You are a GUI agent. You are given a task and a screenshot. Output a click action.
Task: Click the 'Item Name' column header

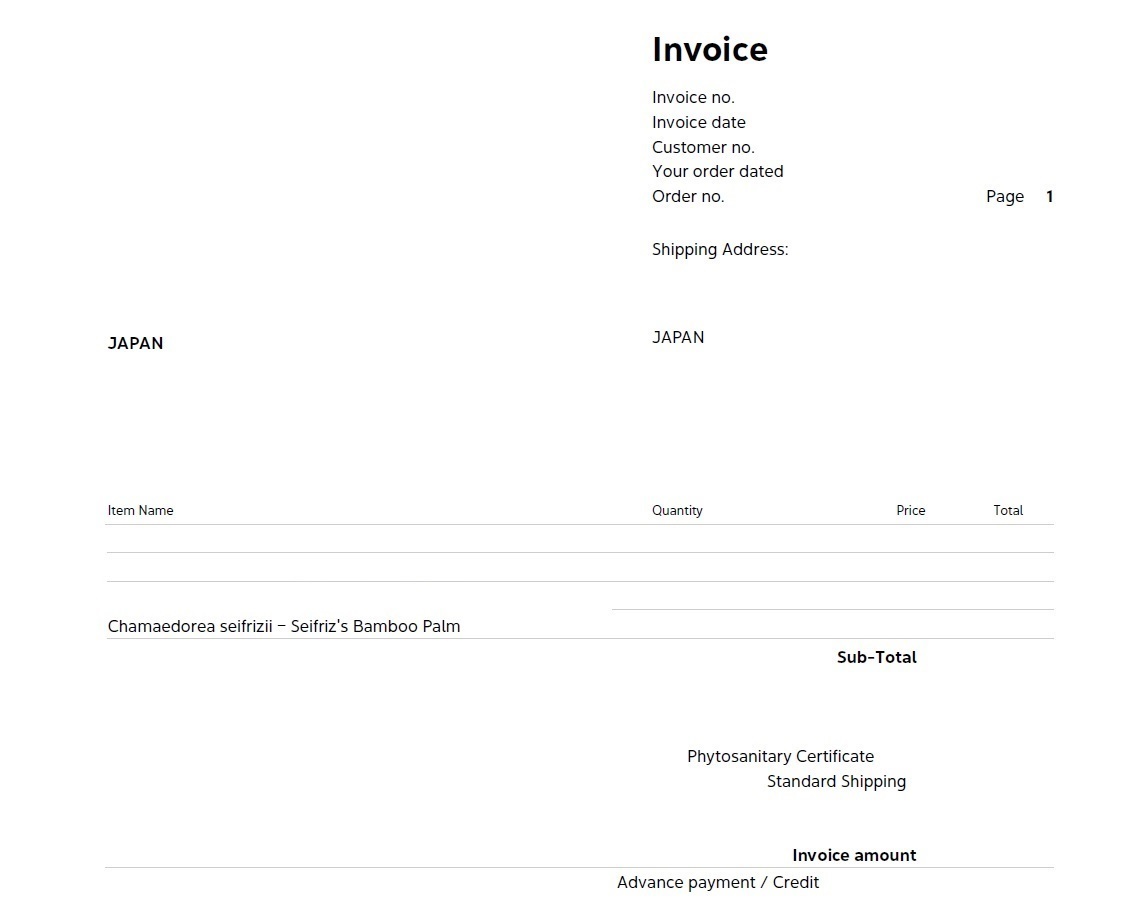click(x=140, y=510)
